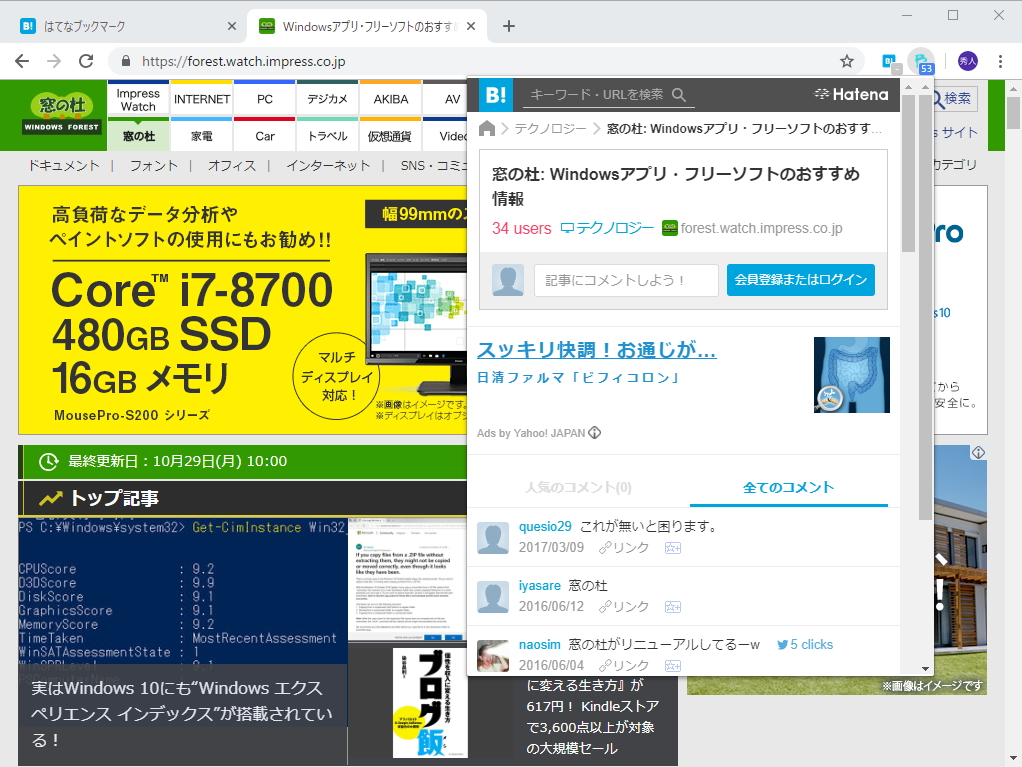Open the Hatena Bookmark extension showing badge 53
The width and height of the screenshot is (1022, 767).
coord(919,59)
